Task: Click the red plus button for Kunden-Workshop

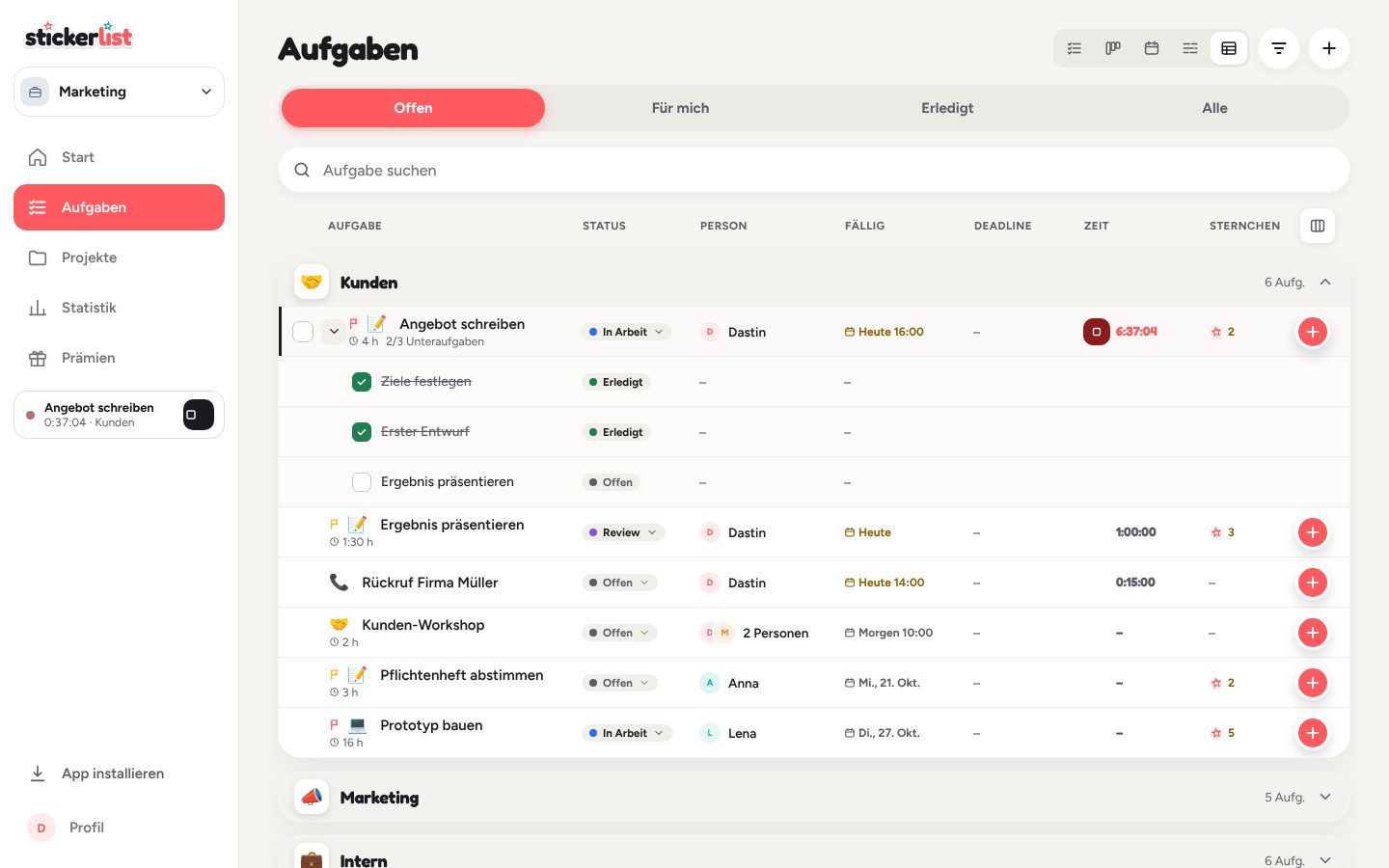Action: pyautogui.click(x=1313, y=633)
